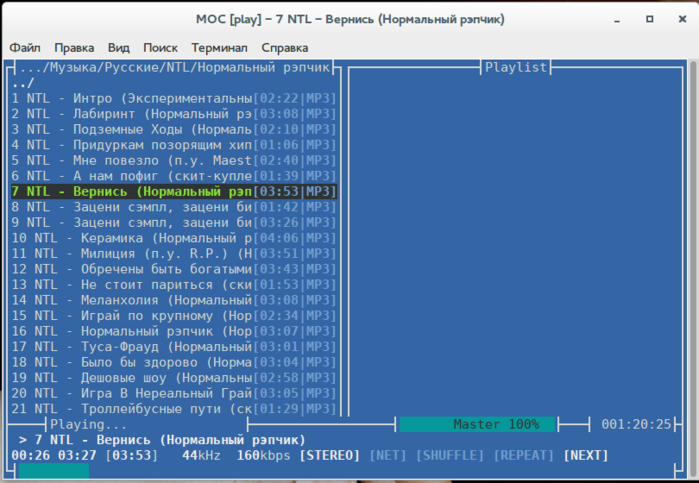
Task: Close the MOC terminal window
Action: pos(682,19)
